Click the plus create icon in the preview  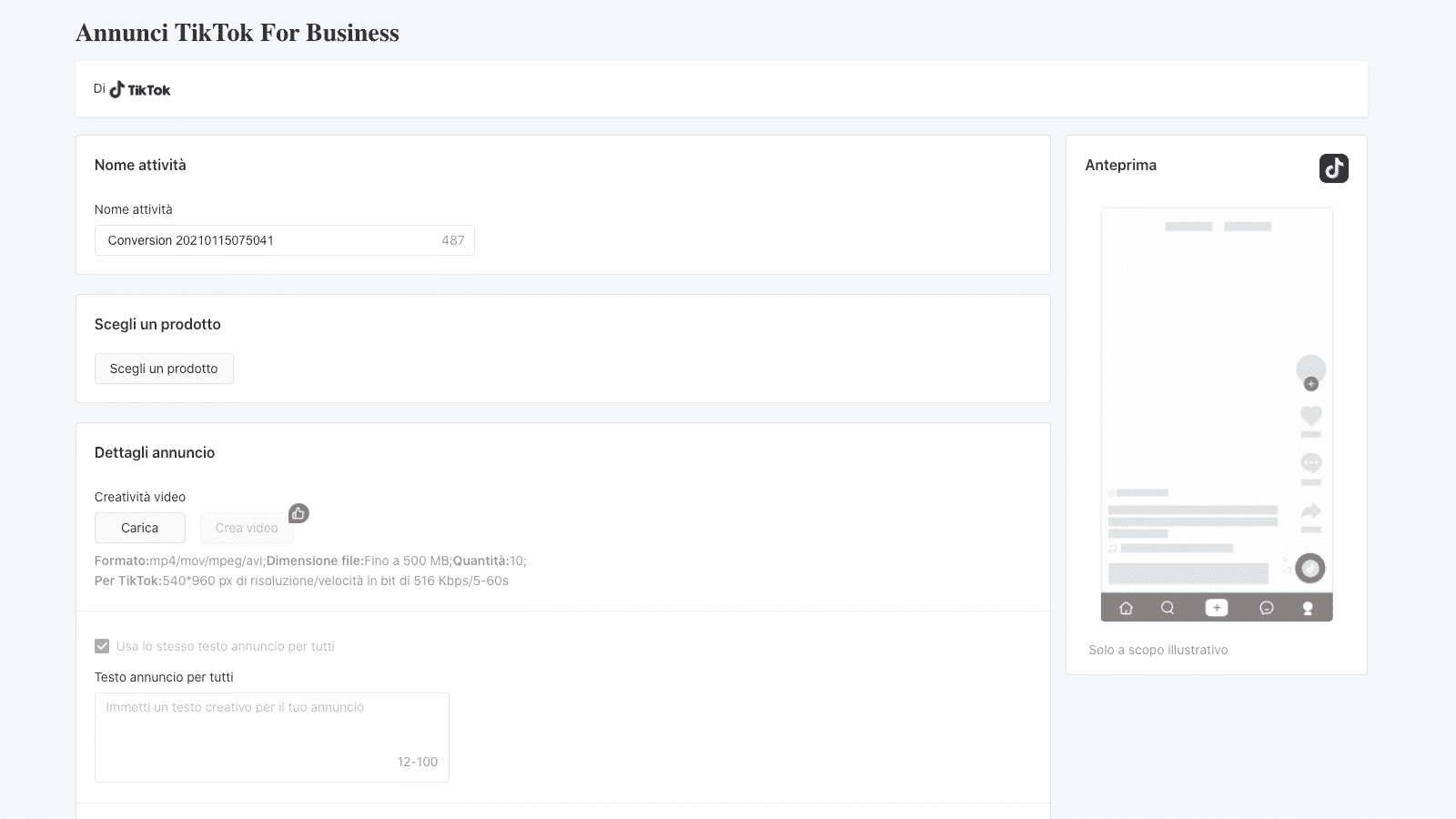[1217, 608]
